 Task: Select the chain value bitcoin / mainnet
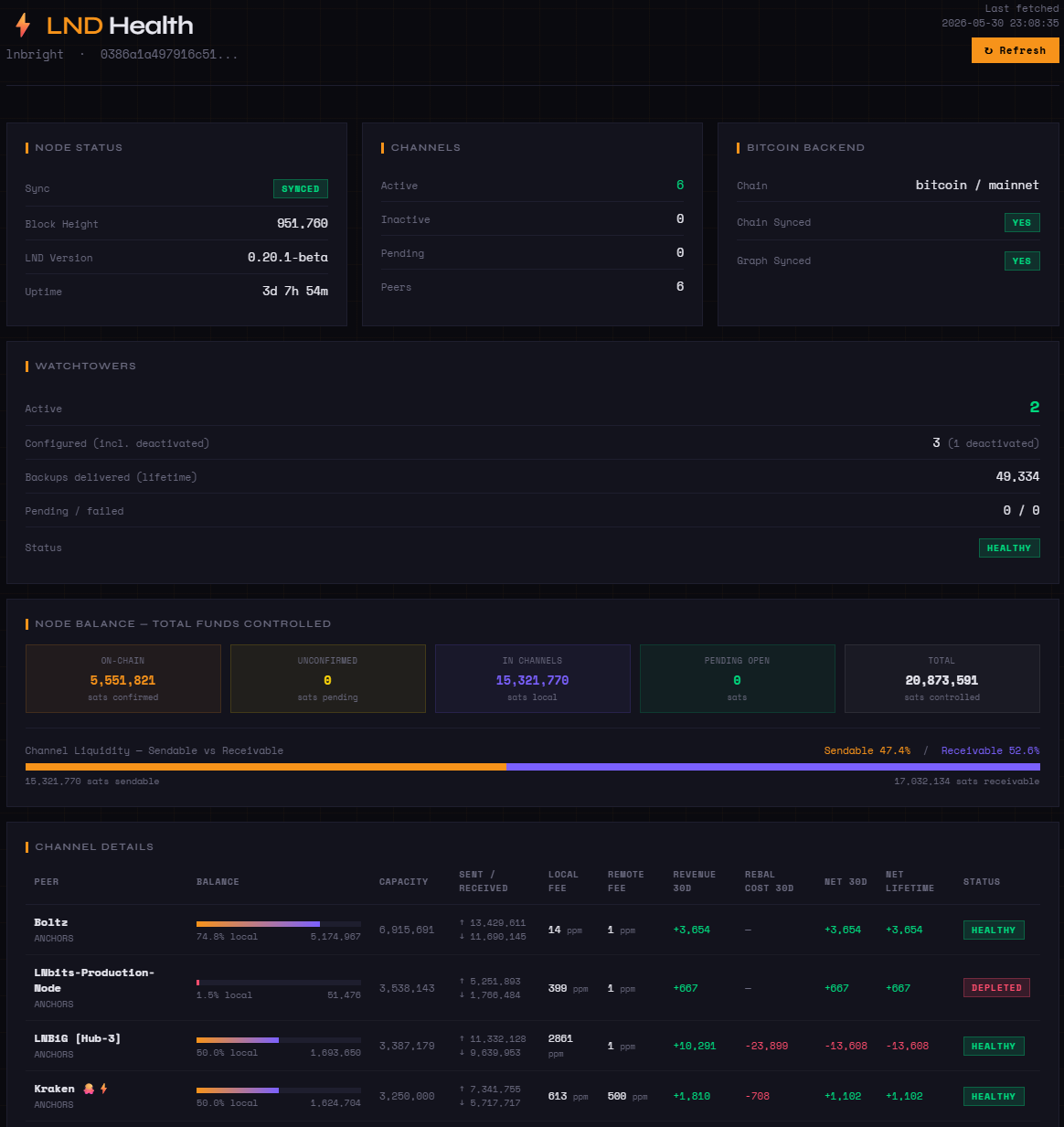coord(977,185)
